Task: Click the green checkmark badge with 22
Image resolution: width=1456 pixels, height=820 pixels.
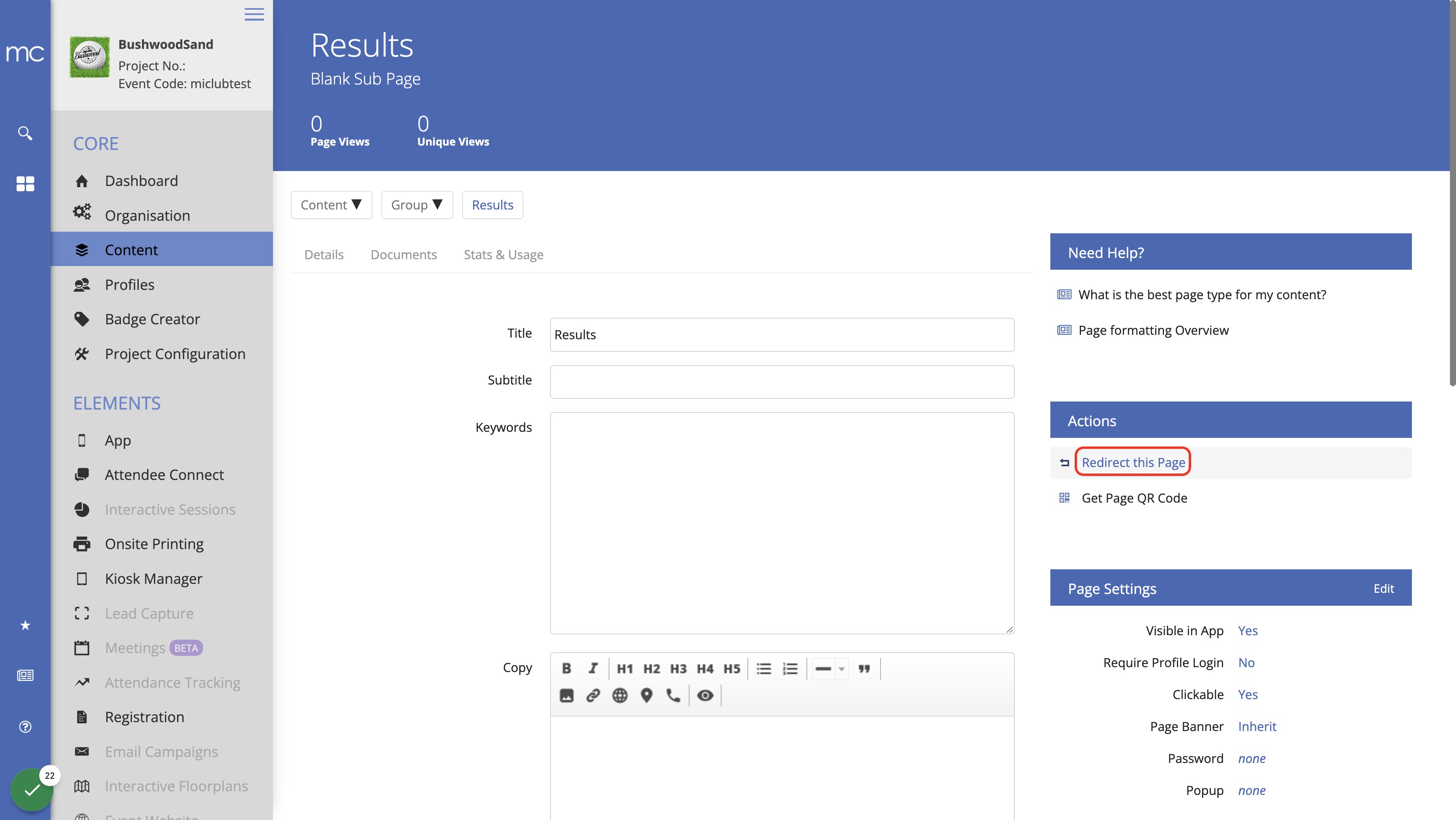Action: point(32,789)
